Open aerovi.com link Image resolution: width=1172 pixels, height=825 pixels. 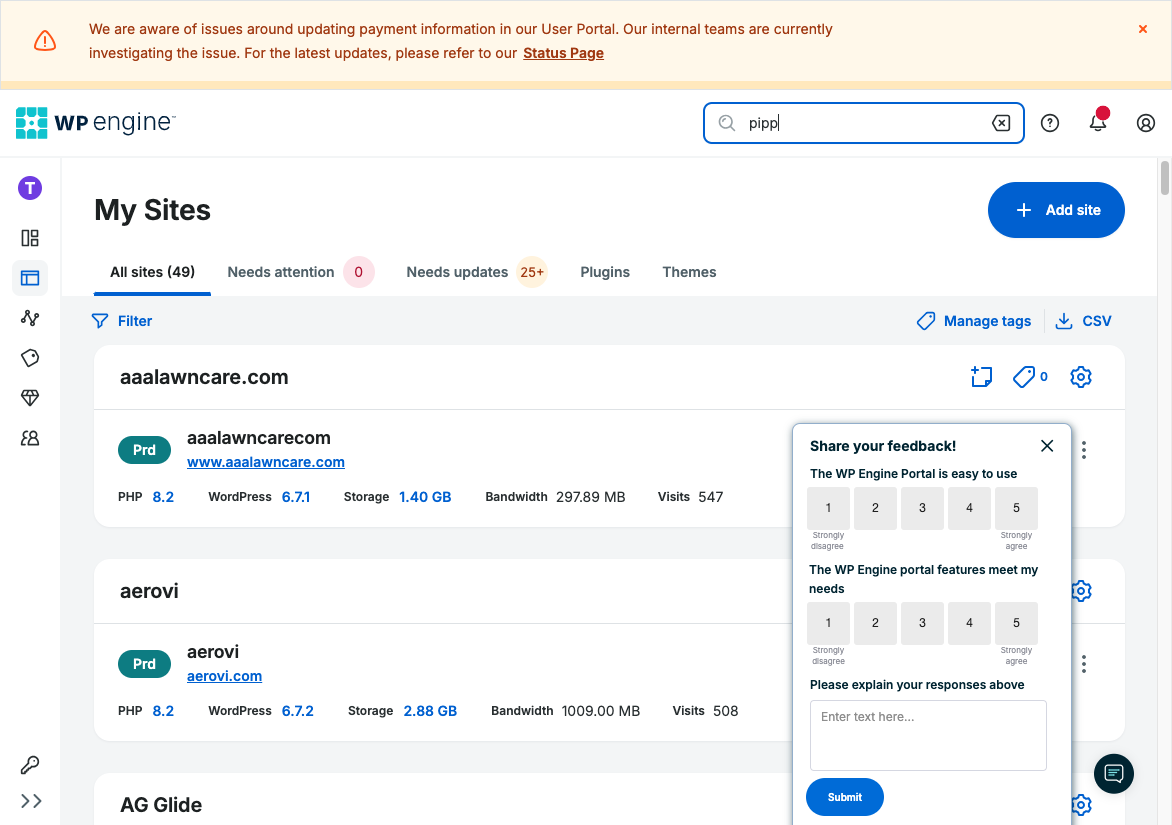pyautogui.click(x=224, y=676)
